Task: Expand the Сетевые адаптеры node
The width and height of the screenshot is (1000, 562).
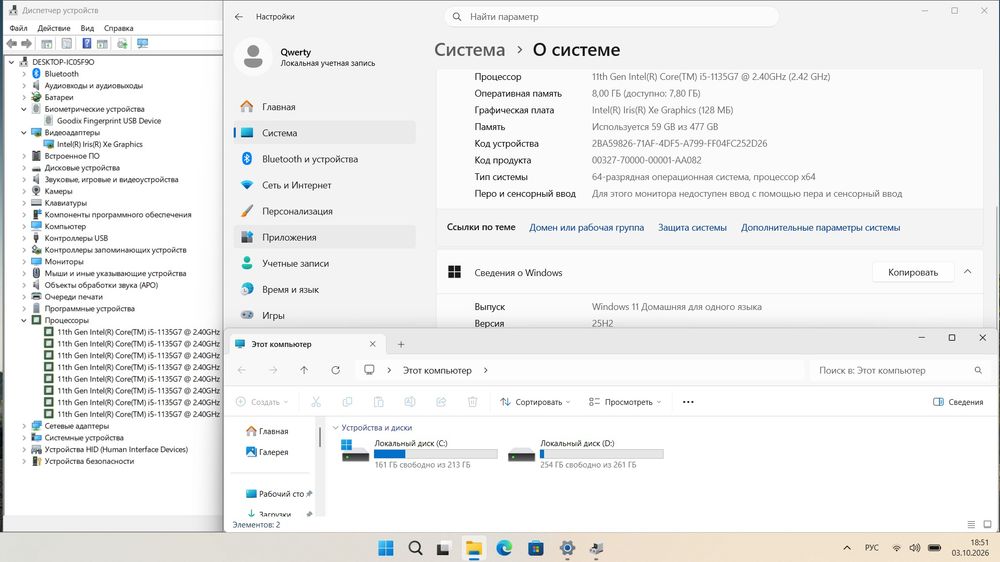Action: (x=24, y=426)
